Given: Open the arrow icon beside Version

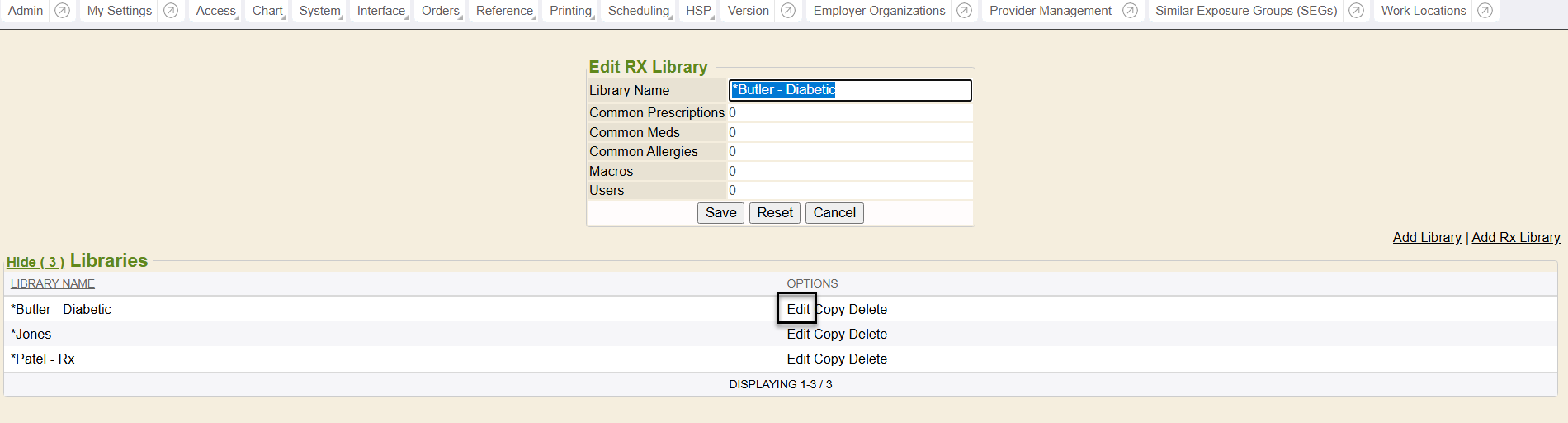Looking at the screenshot, I should (x=788, y=11).
